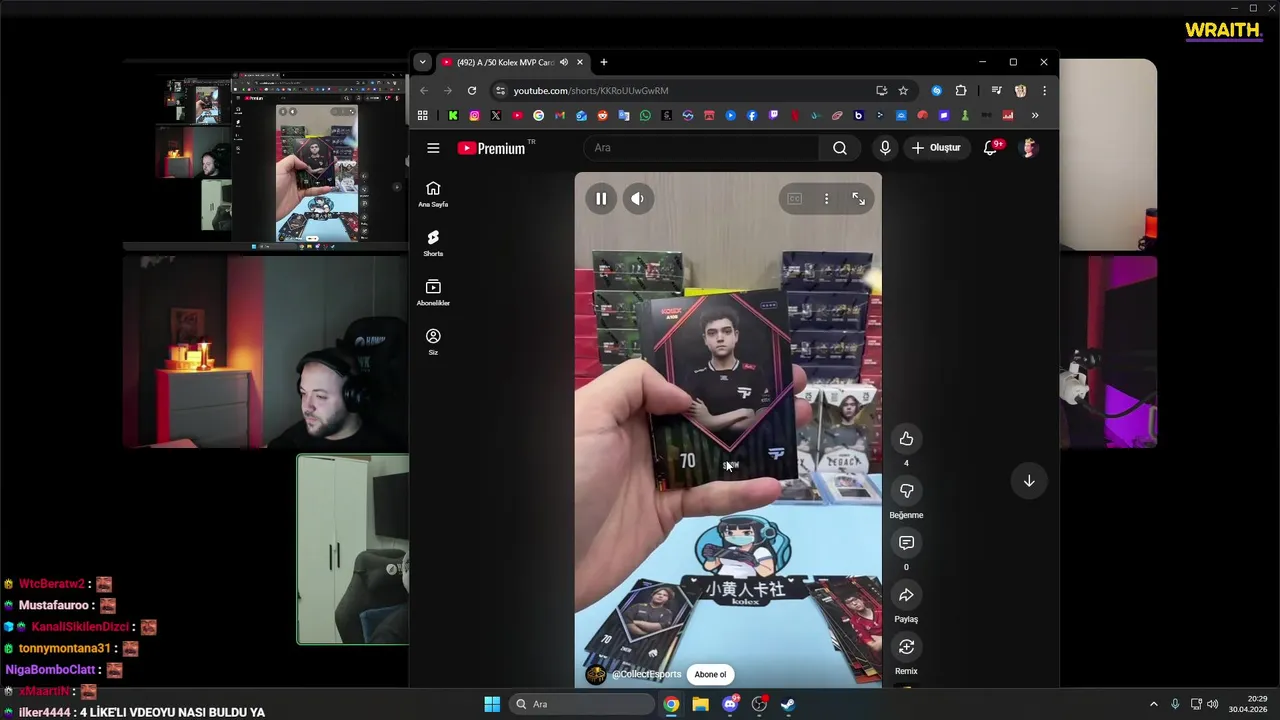Open the Instagram bookmark

click(x=474, y=116)
